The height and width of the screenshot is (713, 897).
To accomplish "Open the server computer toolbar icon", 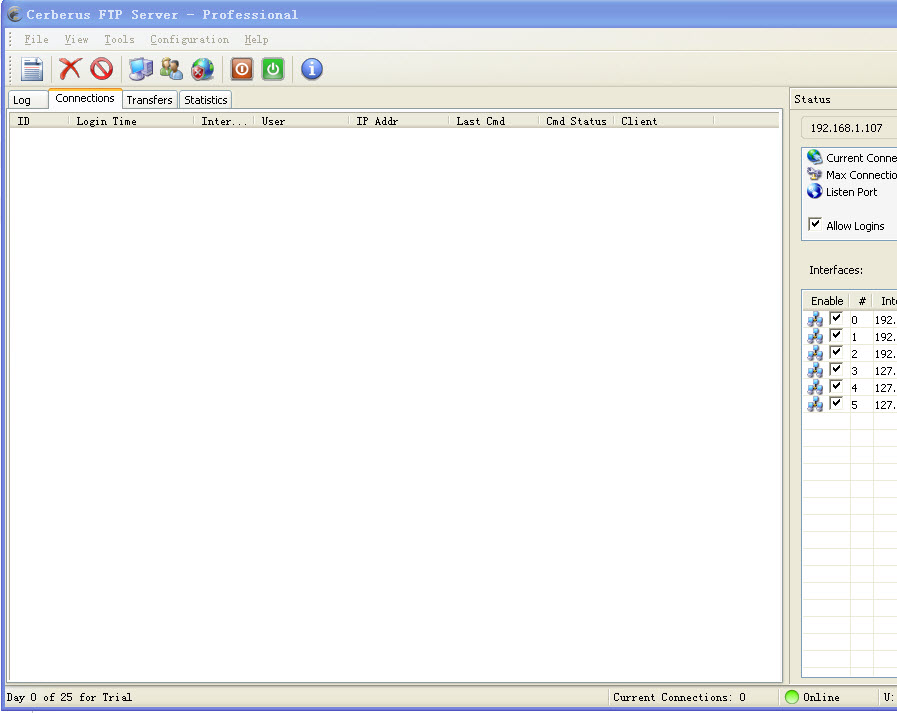I will point(141,69).
